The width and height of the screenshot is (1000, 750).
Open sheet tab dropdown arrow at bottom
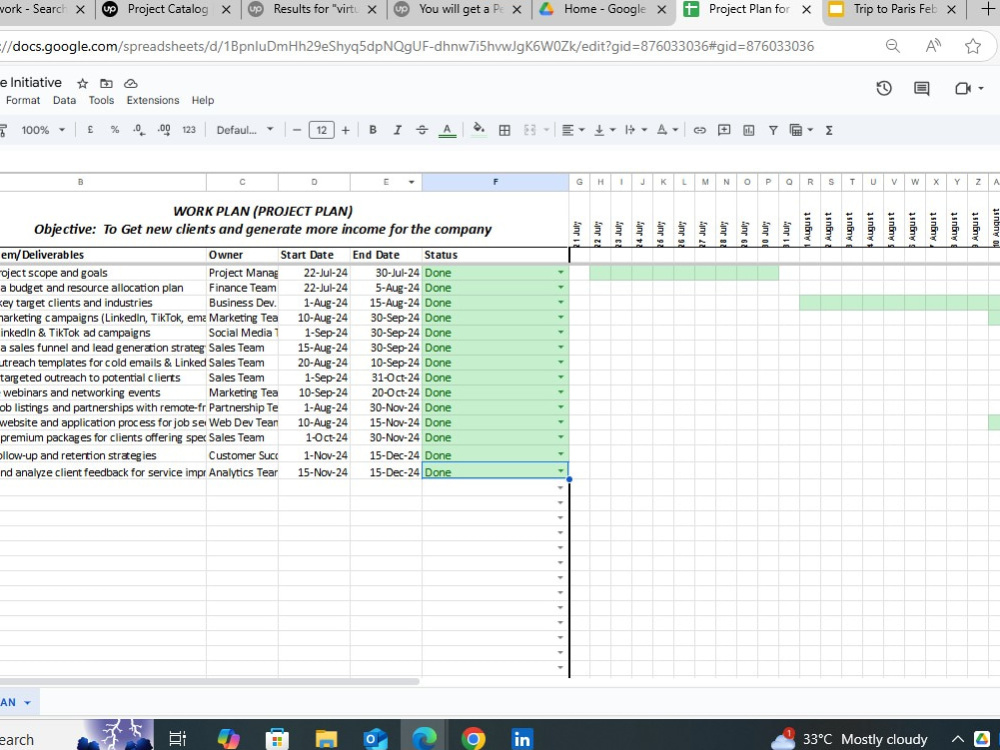click(27, 703)
